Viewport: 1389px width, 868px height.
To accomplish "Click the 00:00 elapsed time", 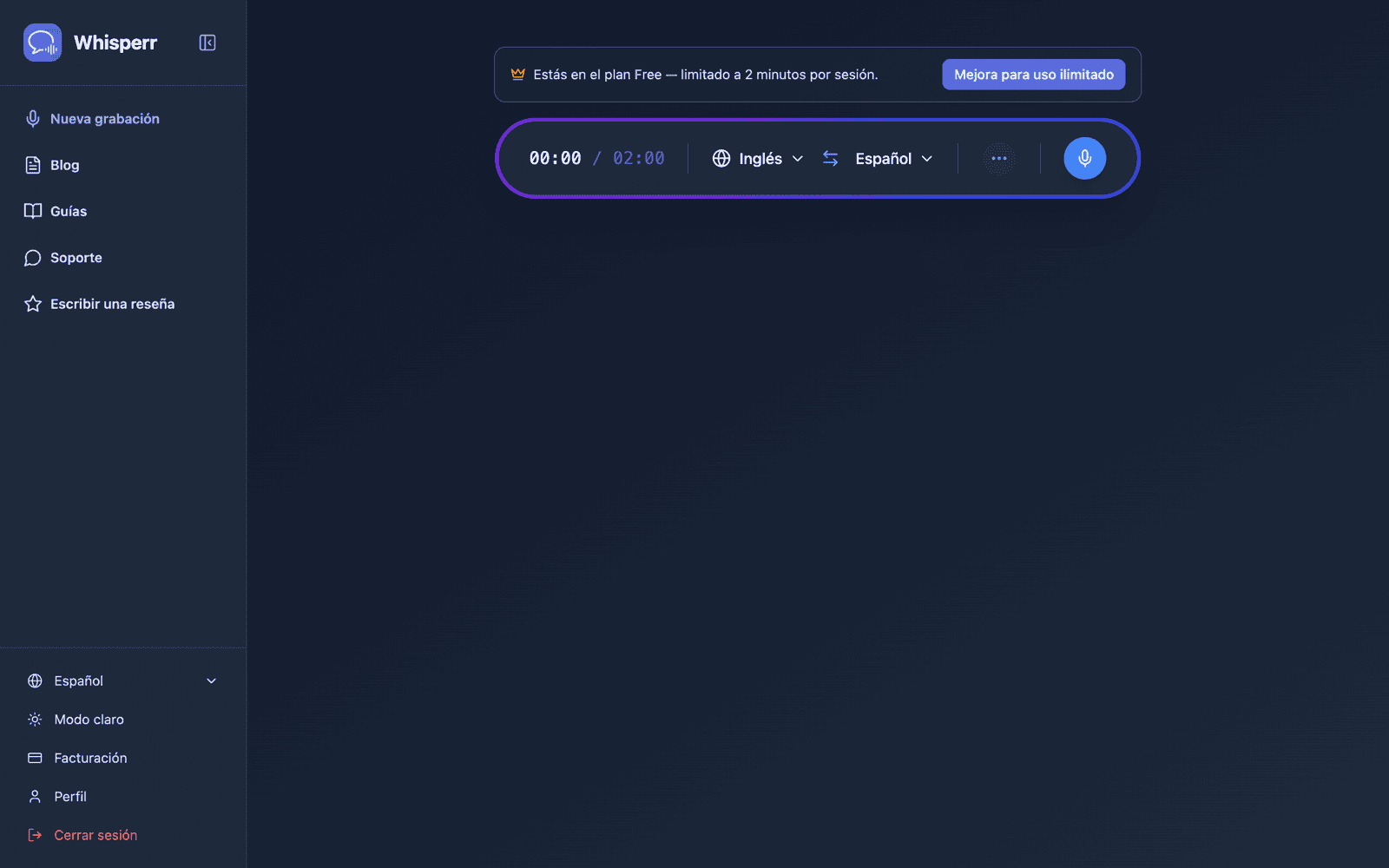I will 556,159.
